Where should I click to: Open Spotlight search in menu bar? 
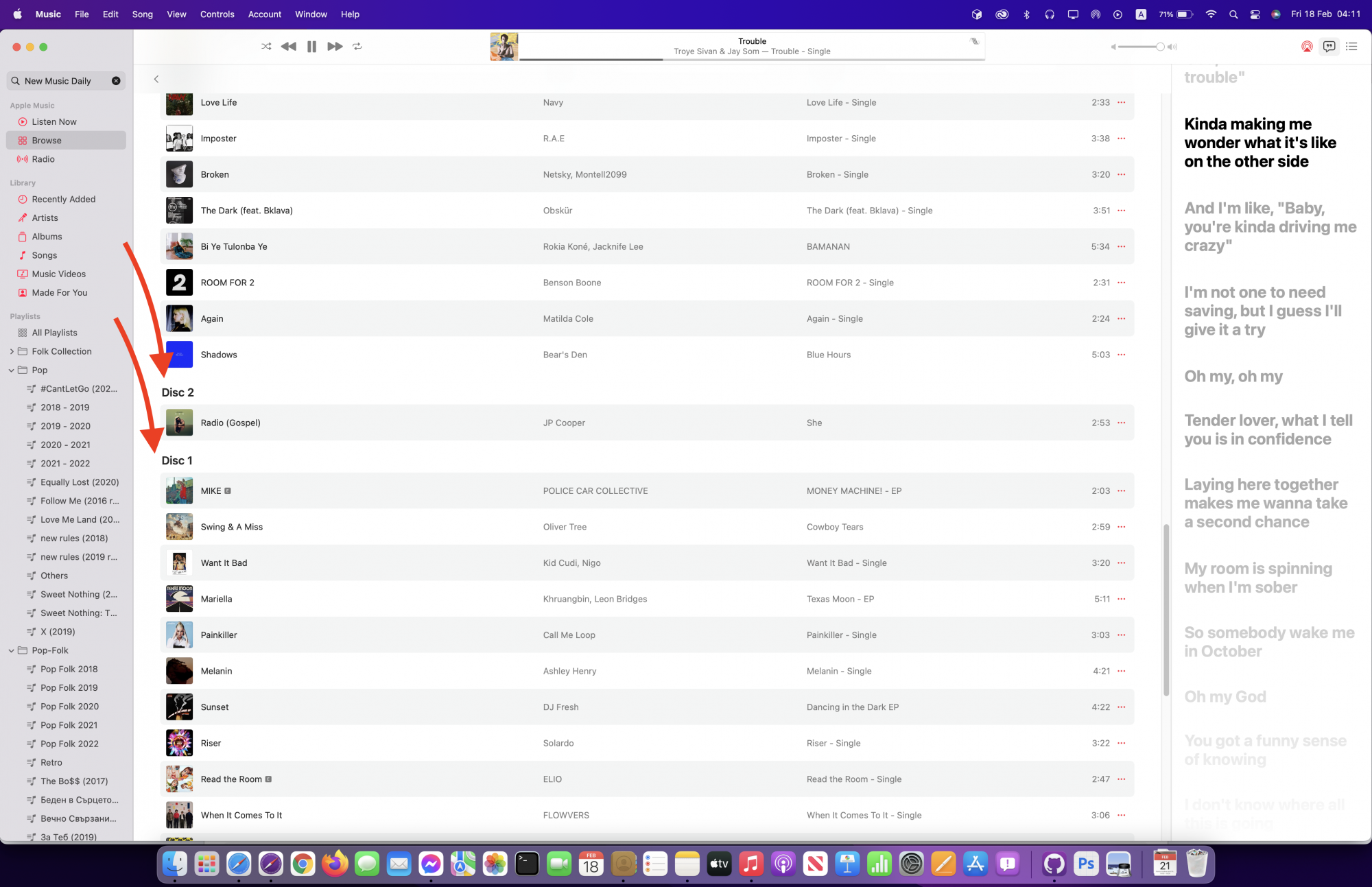pos(1233,14)
